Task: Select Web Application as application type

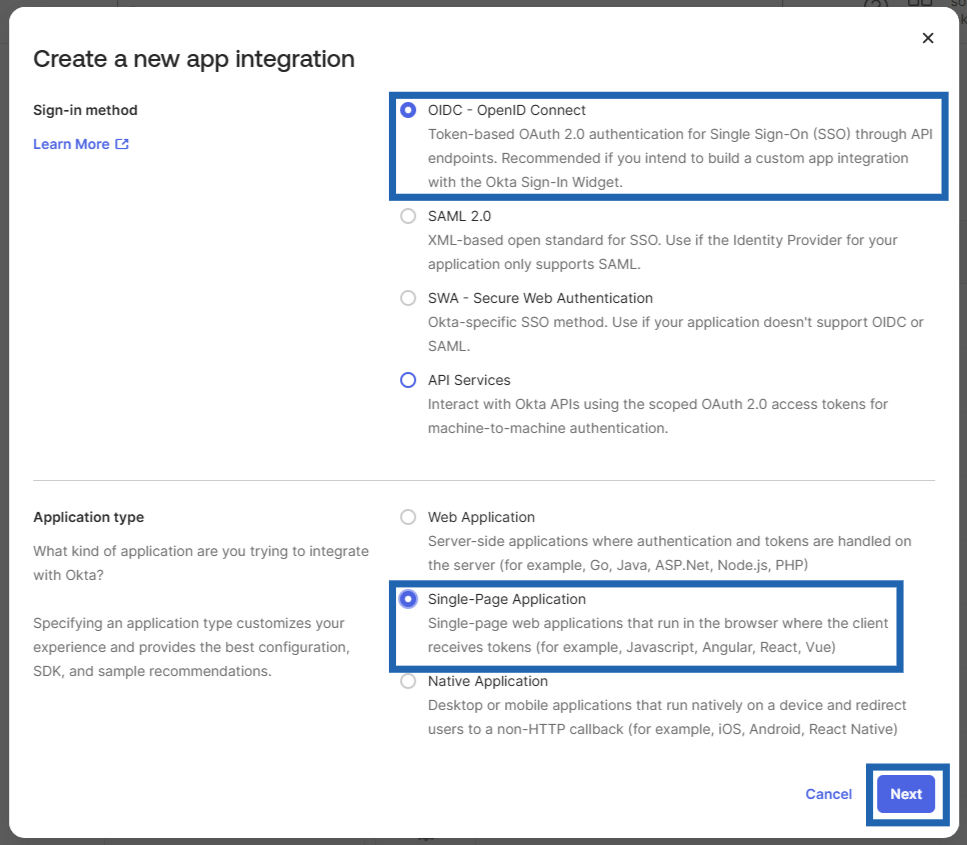Action: pos(408,517)
